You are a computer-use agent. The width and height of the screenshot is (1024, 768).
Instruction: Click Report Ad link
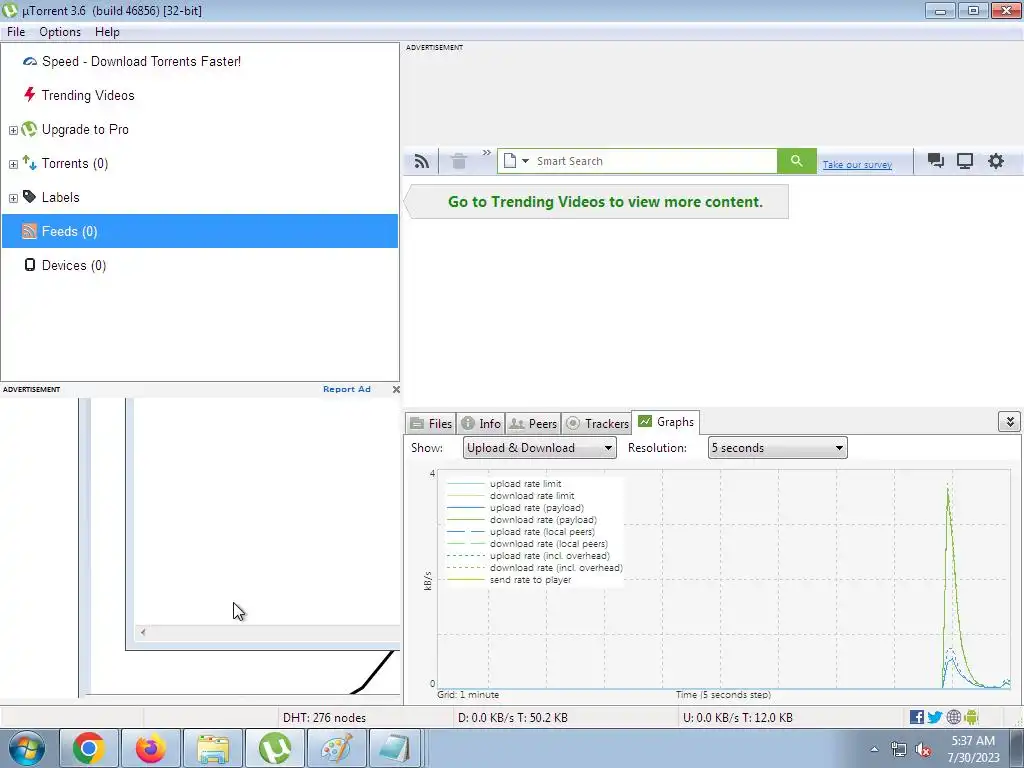pos(347,389)
